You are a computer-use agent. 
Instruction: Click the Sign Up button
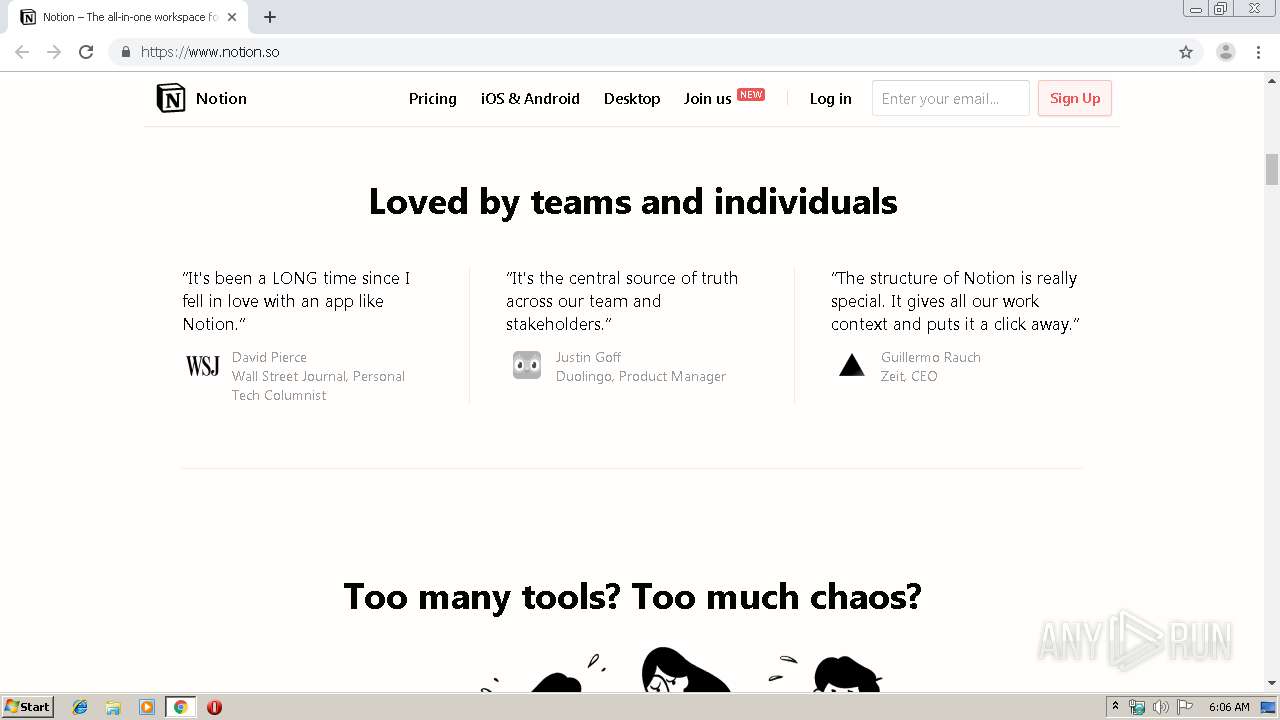1075,98
